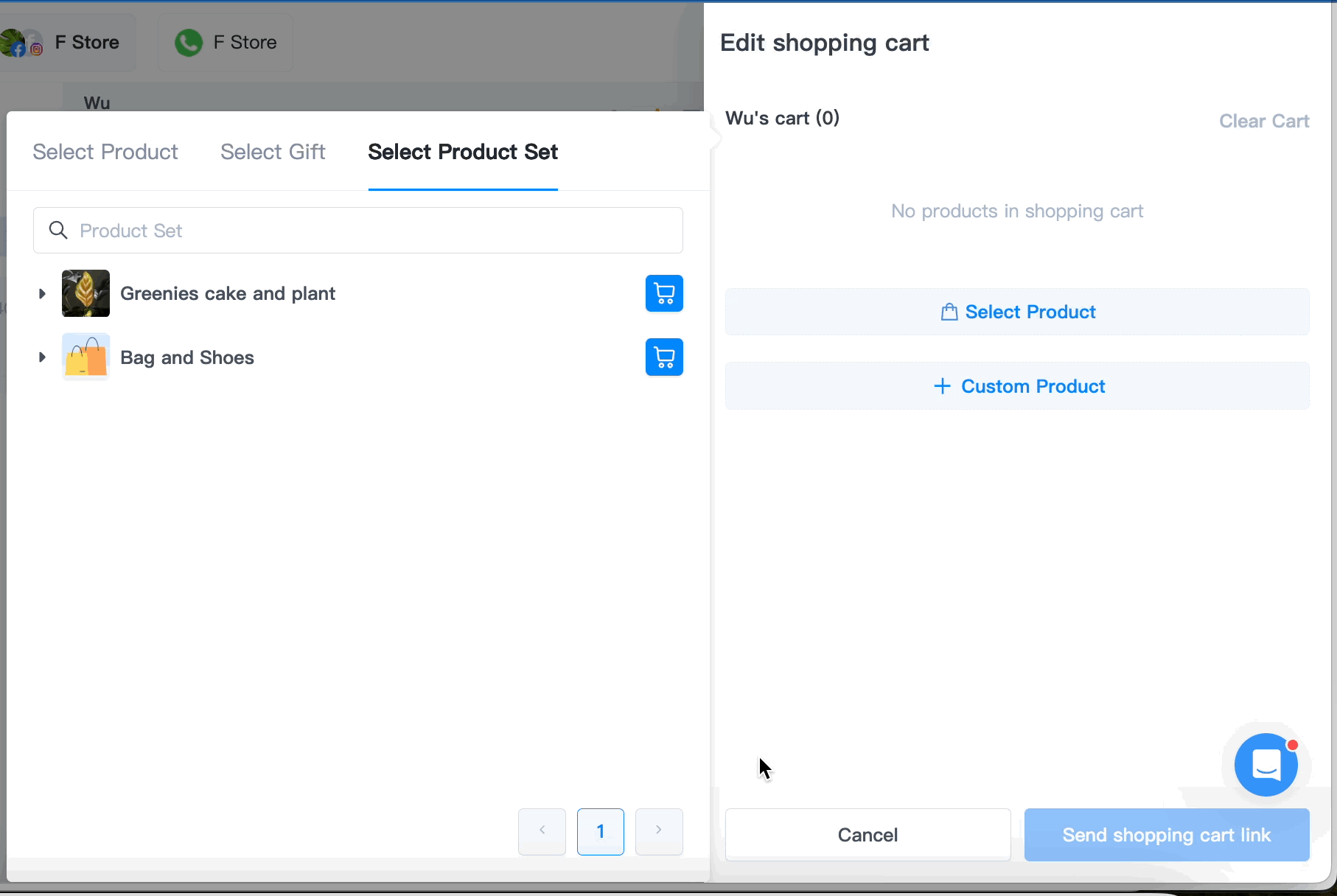This screenshot has height=896, width=1337.
Task: Click the search magnifier icon in Product Set field
Action: pyautogui.click(x=58, y=230)
